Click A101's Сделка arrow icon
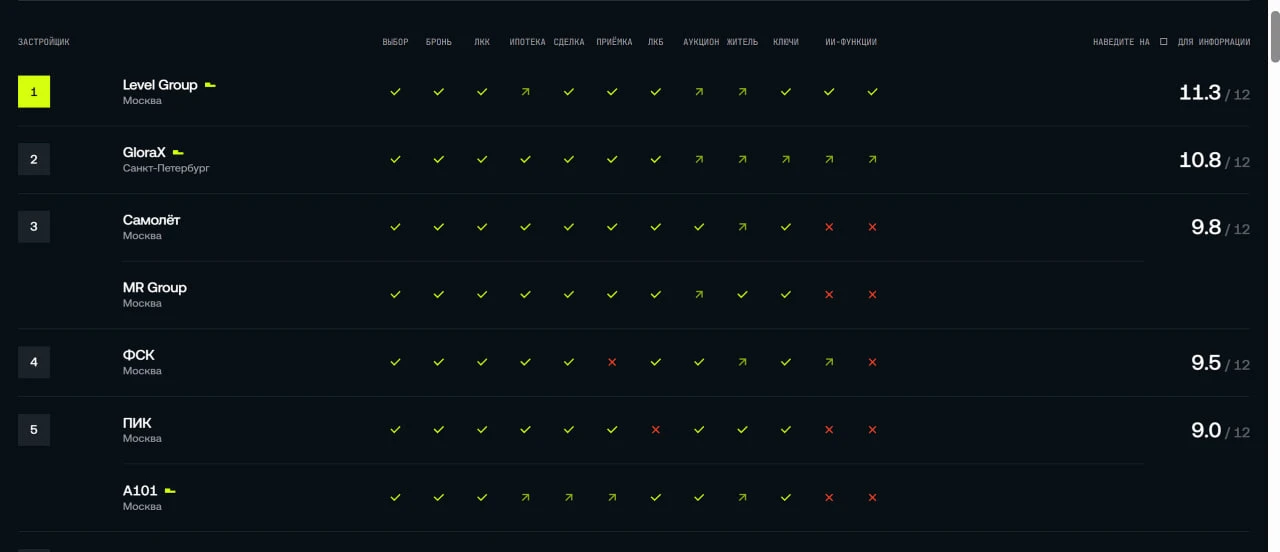The width and height of the screenshot is (1280, 552). pyautogui.click(x=569, y=497)
